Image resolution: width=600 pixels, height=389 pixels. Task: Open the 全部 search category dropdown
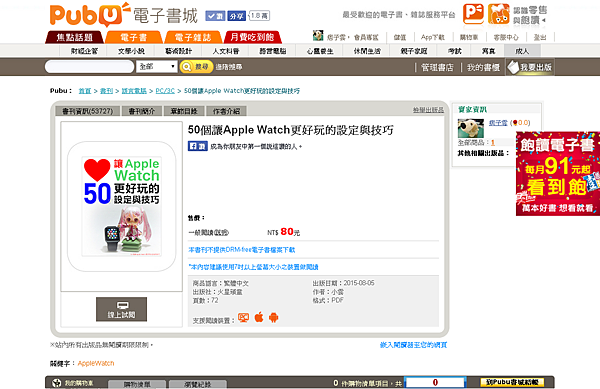pos(157,67)
